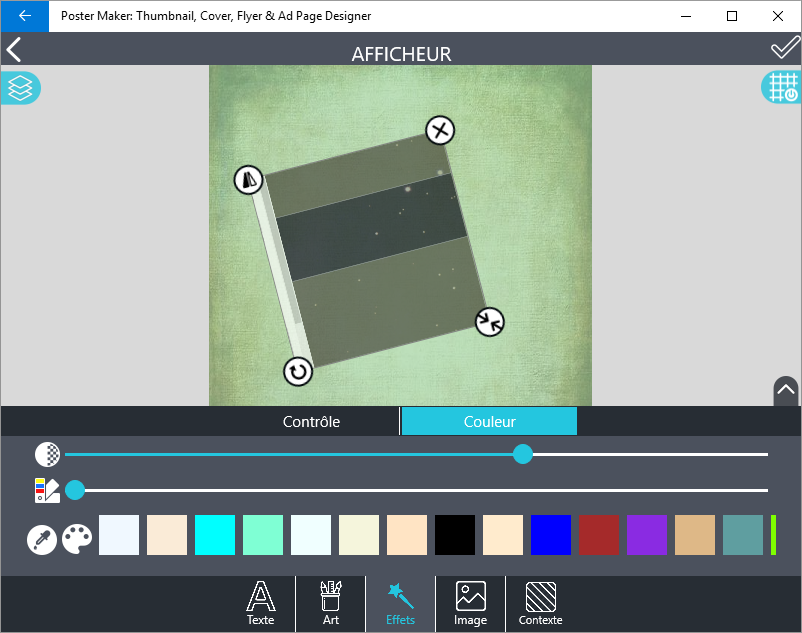Select the dark sticker on the canvas
Viewport: 802px width, 633px height.
click(x=368, y=251)
